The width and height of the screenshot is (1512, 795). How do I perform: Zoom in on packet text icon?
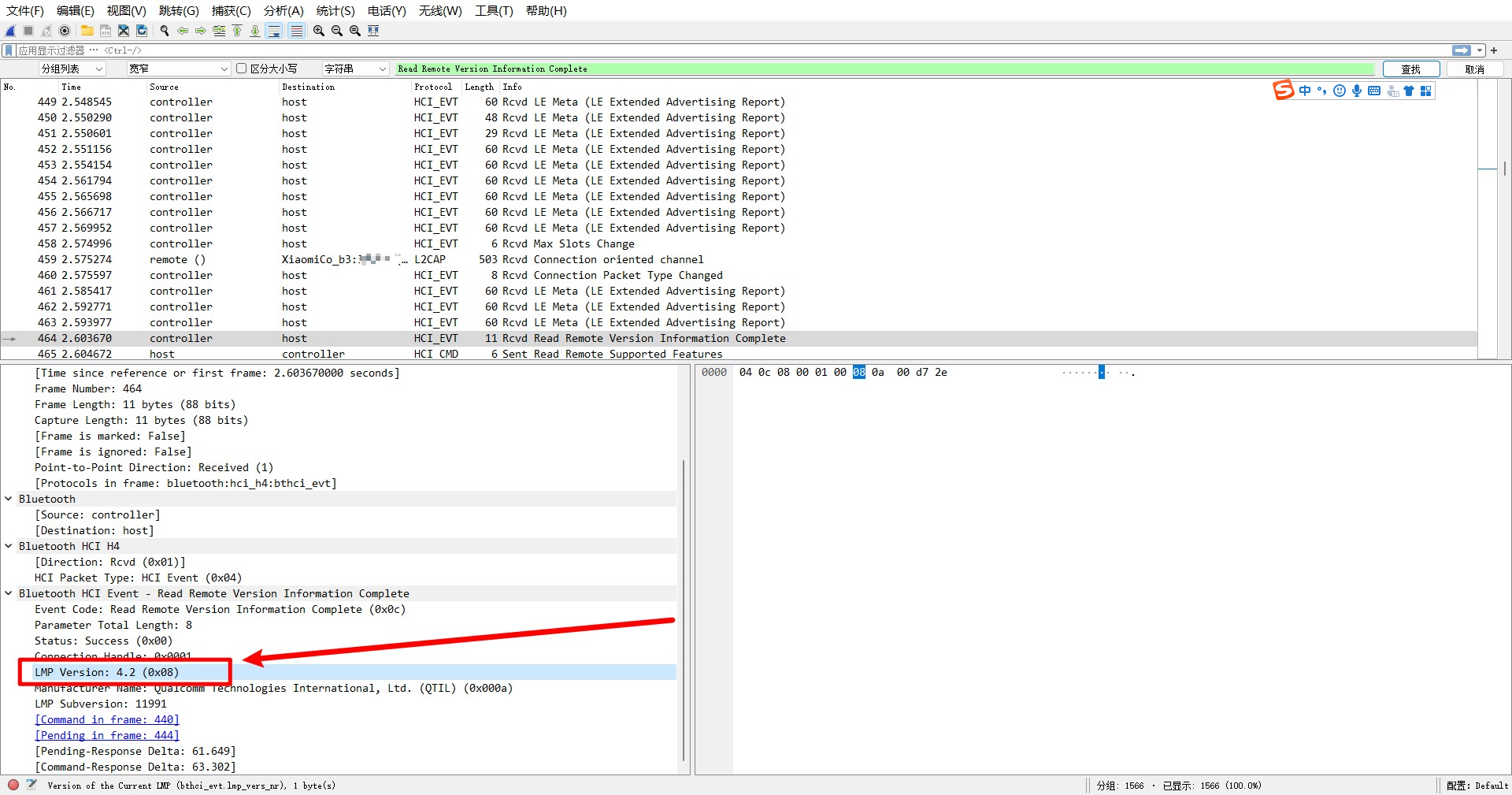click(319, 31)
